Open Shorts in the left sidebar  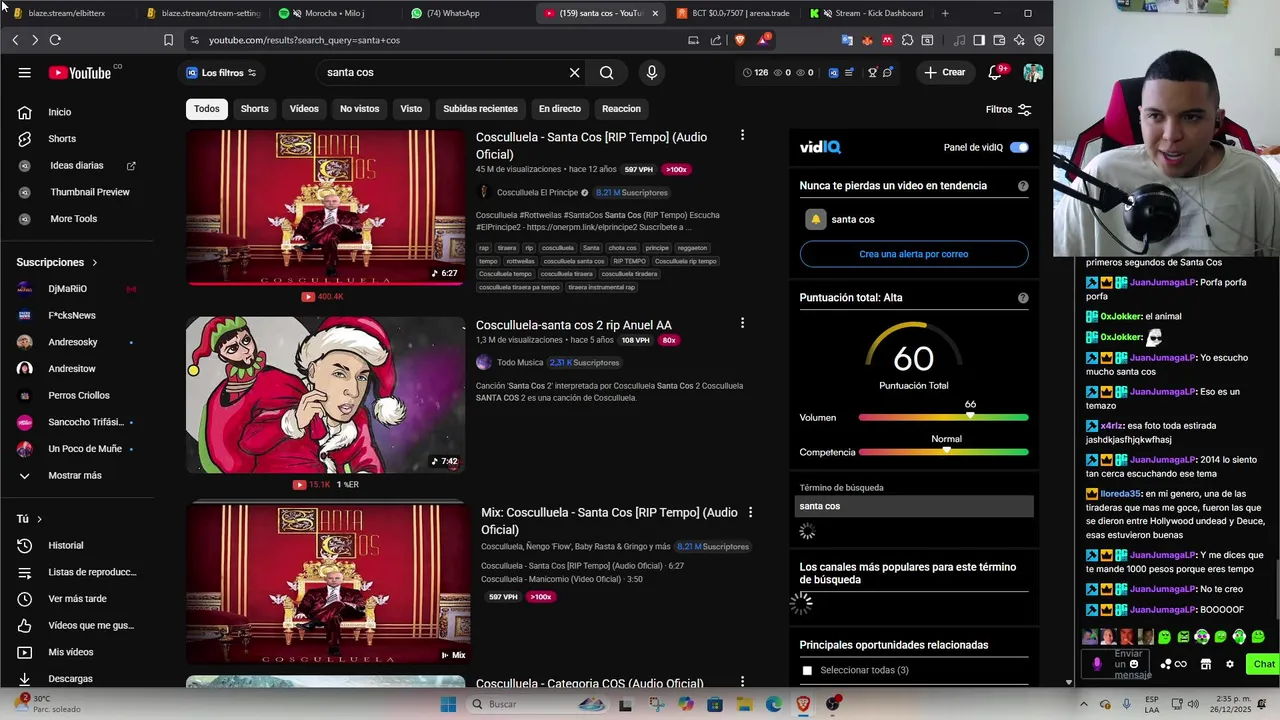pos(62,139)
